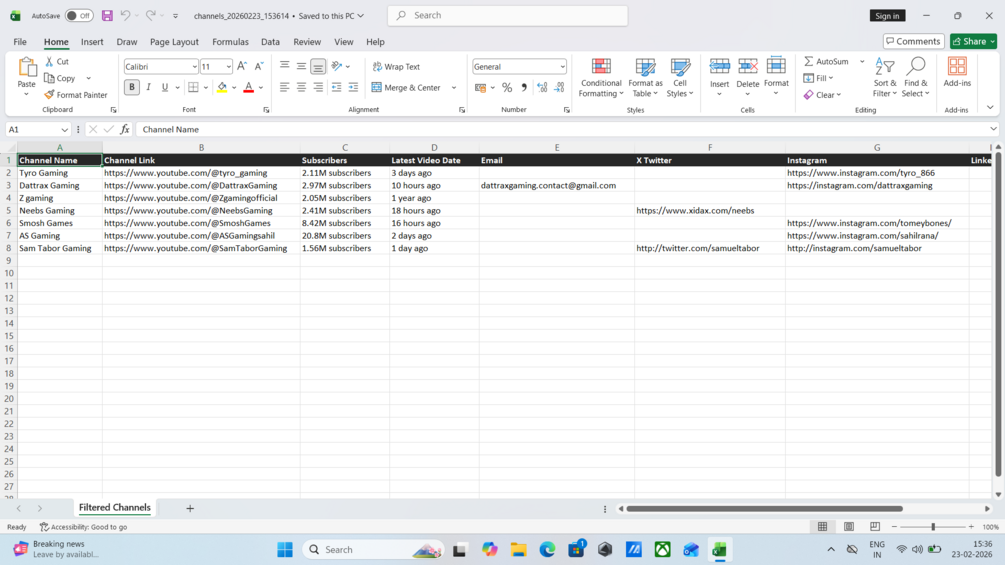The width and height of the screenshot is (1005, 565).
Task: Toggle Underline formatting
Action: coord(165,87)
